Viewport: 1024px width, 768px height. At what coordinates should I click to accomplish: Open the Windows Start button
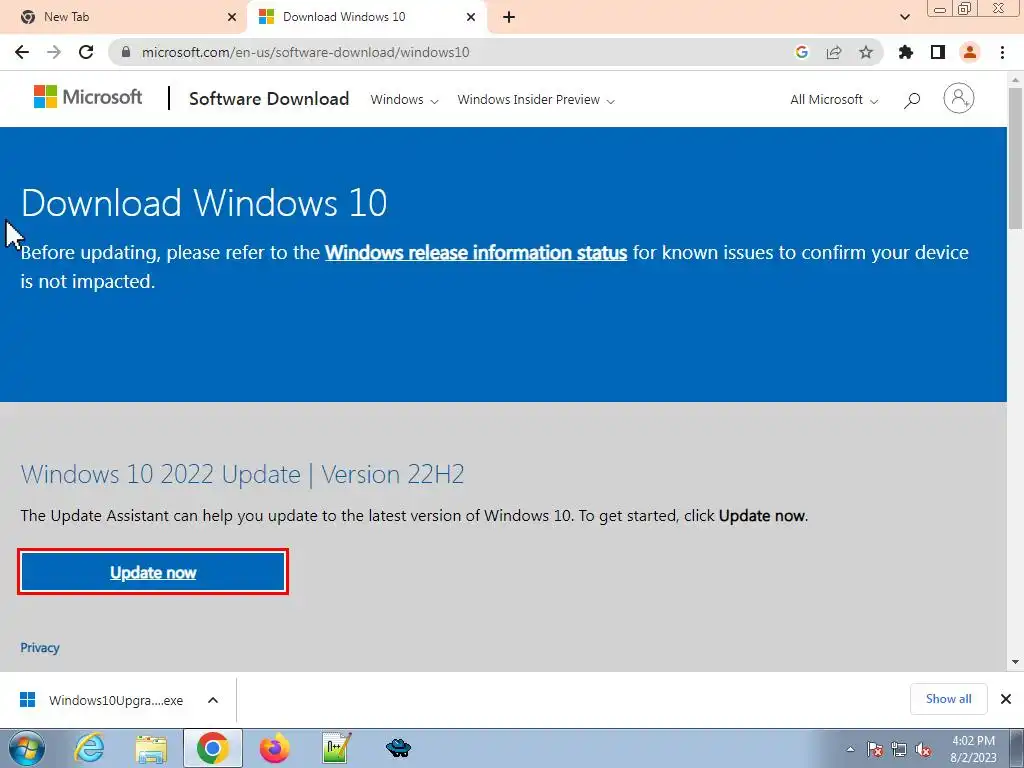(x=26, y=748)
